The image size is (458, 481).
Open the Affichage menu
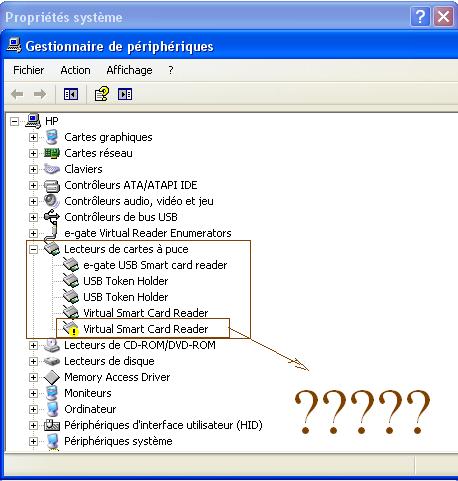point(129,70)
